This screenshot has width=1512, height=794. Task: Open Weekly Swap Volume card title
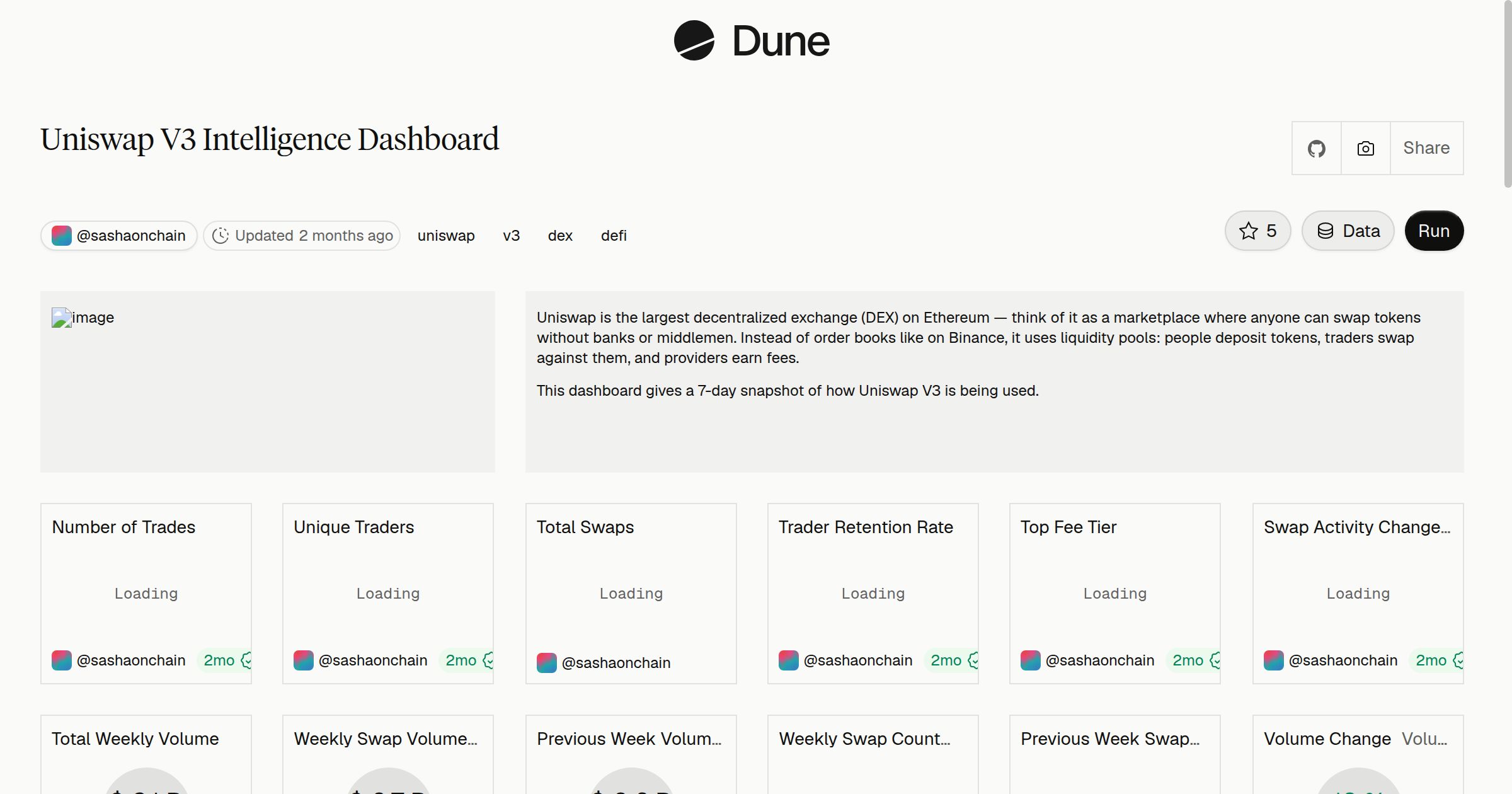[386, 739]
